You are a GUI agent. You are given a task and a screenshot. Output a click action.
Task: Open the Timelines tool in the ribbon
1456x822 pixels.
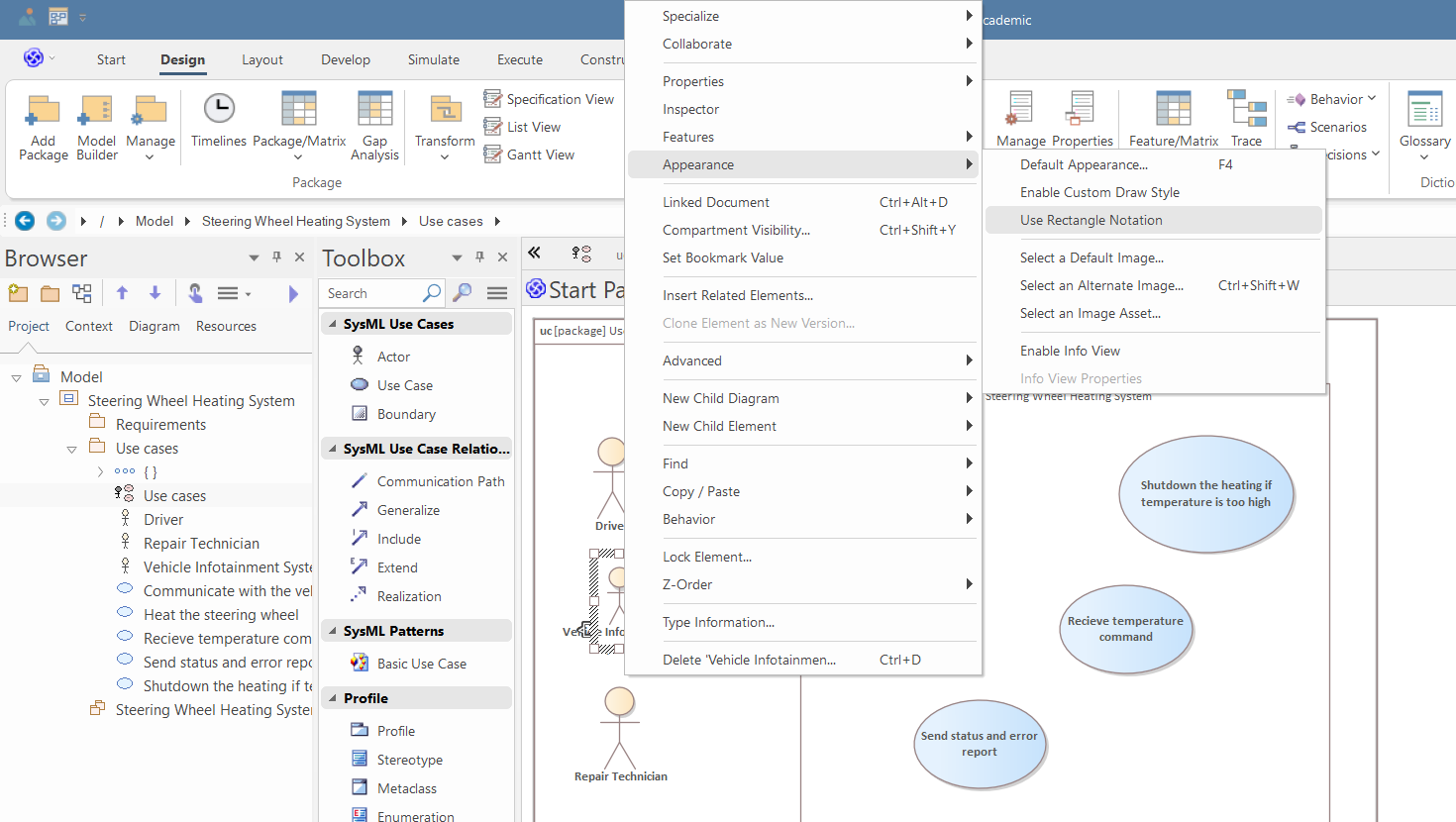[219, 121]
